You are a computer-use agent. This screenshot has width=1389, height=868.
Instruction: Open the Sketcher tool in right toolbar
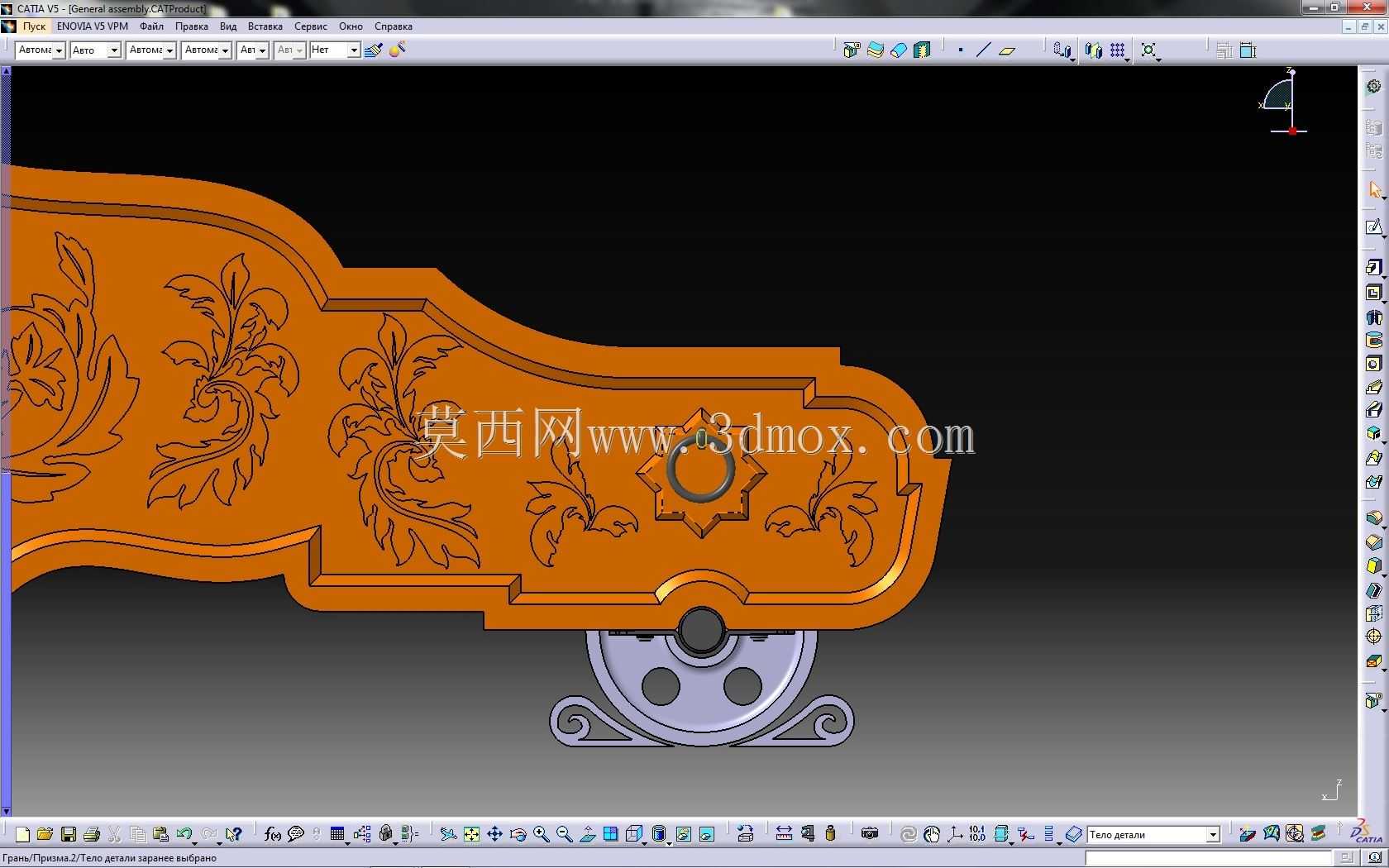point(1374,228)
